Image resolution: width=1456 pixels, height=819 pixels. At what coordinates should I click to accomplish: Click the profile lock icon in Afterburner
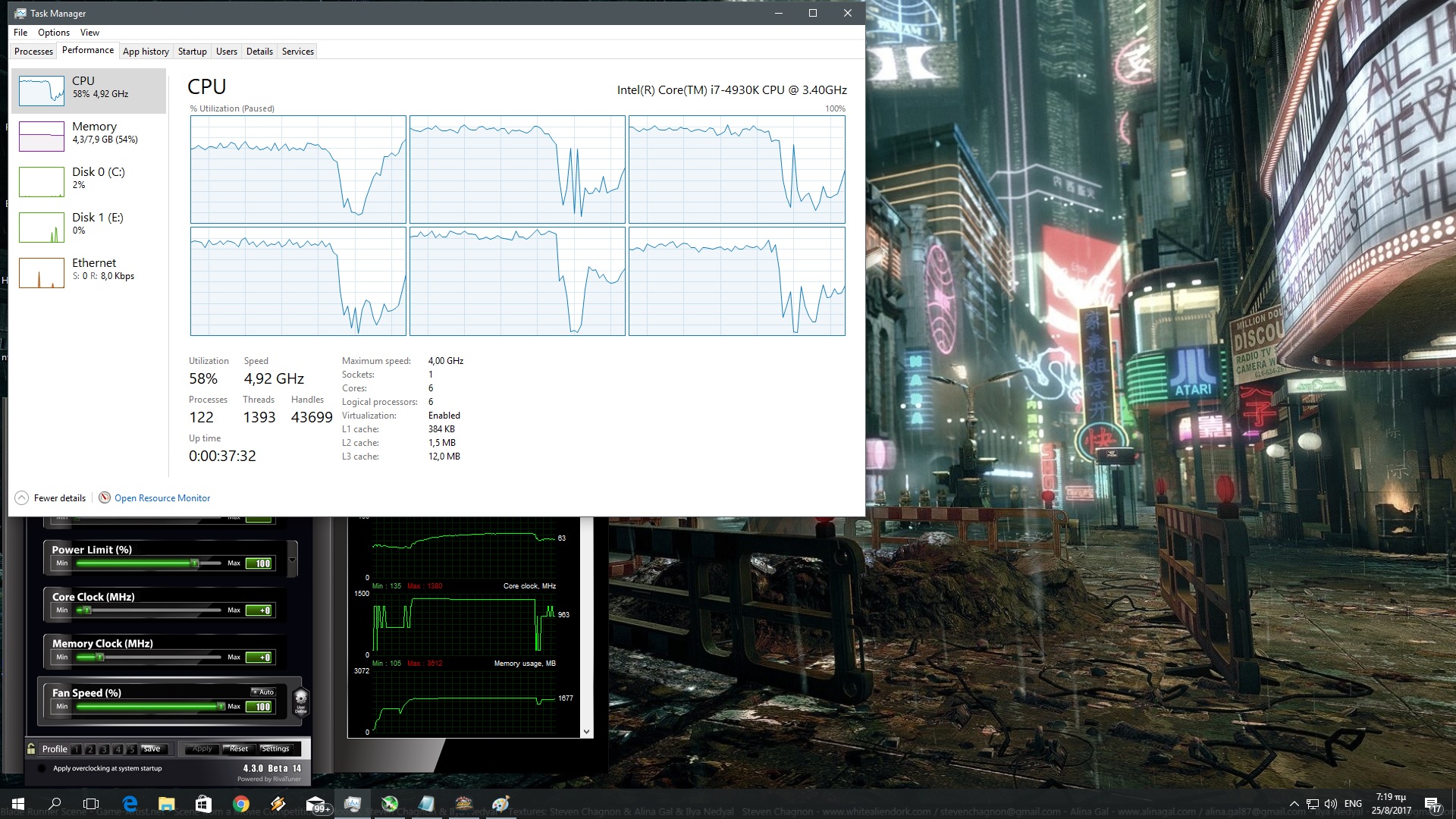[31, 748]
